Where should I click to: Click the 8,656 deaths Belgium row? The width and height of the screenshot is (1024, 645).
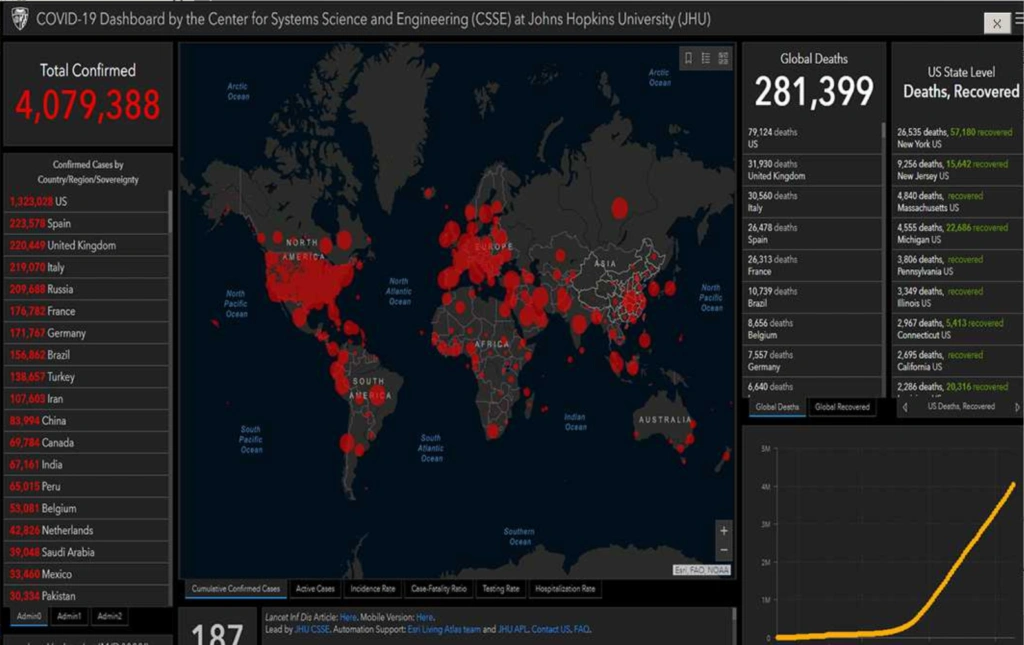[x=812, y=329]
